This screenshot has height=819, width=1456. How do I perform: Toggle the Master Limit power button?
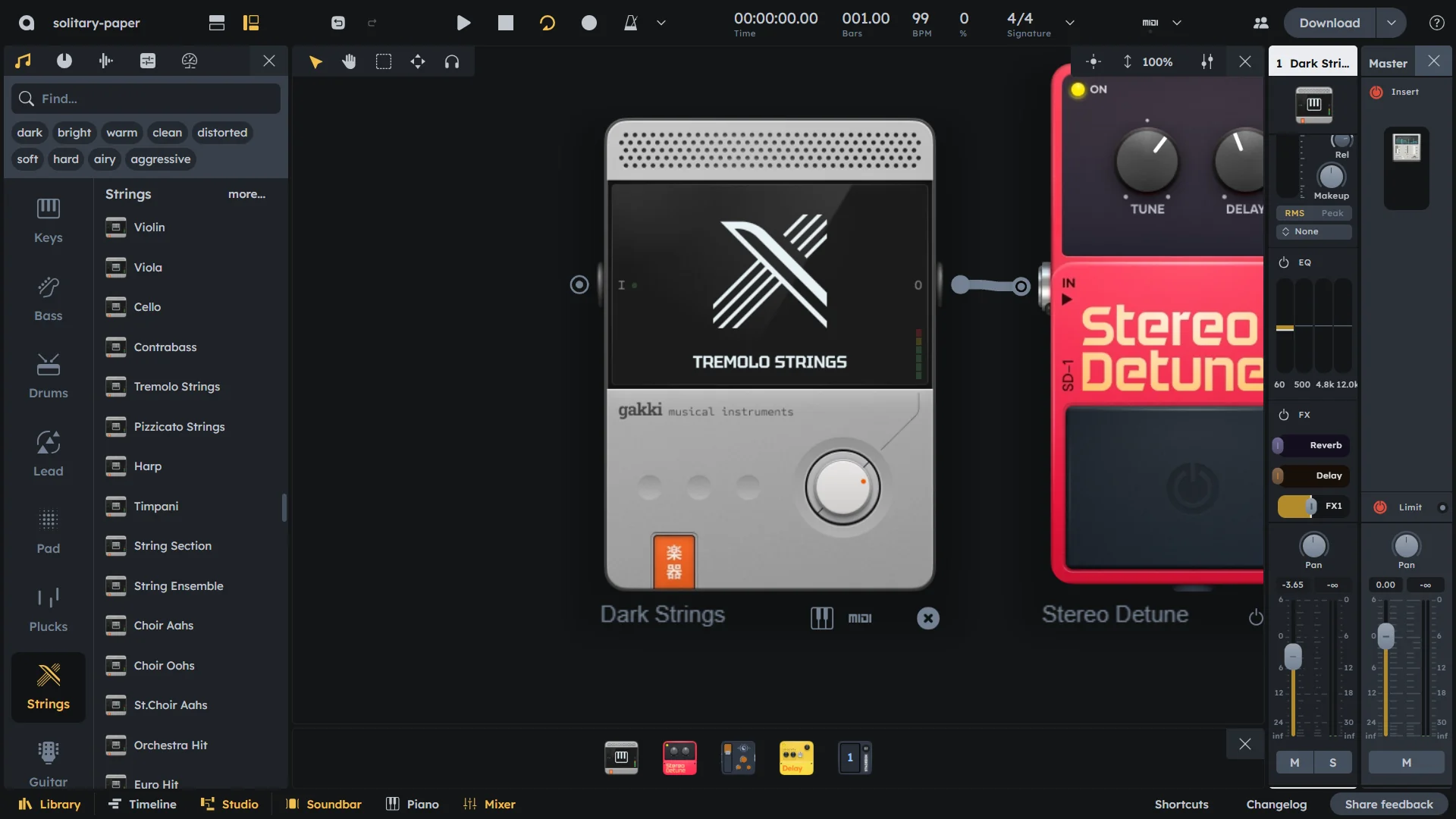point(1380,507)
